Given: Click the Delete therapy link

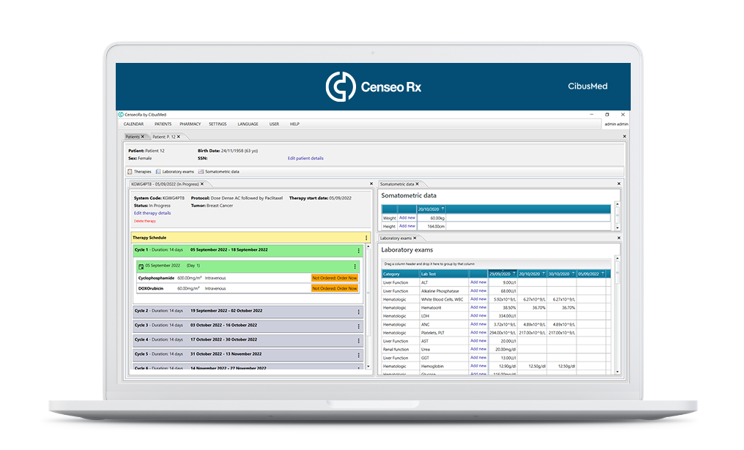Looking at the screenshot, I should (x=146, y=220).
